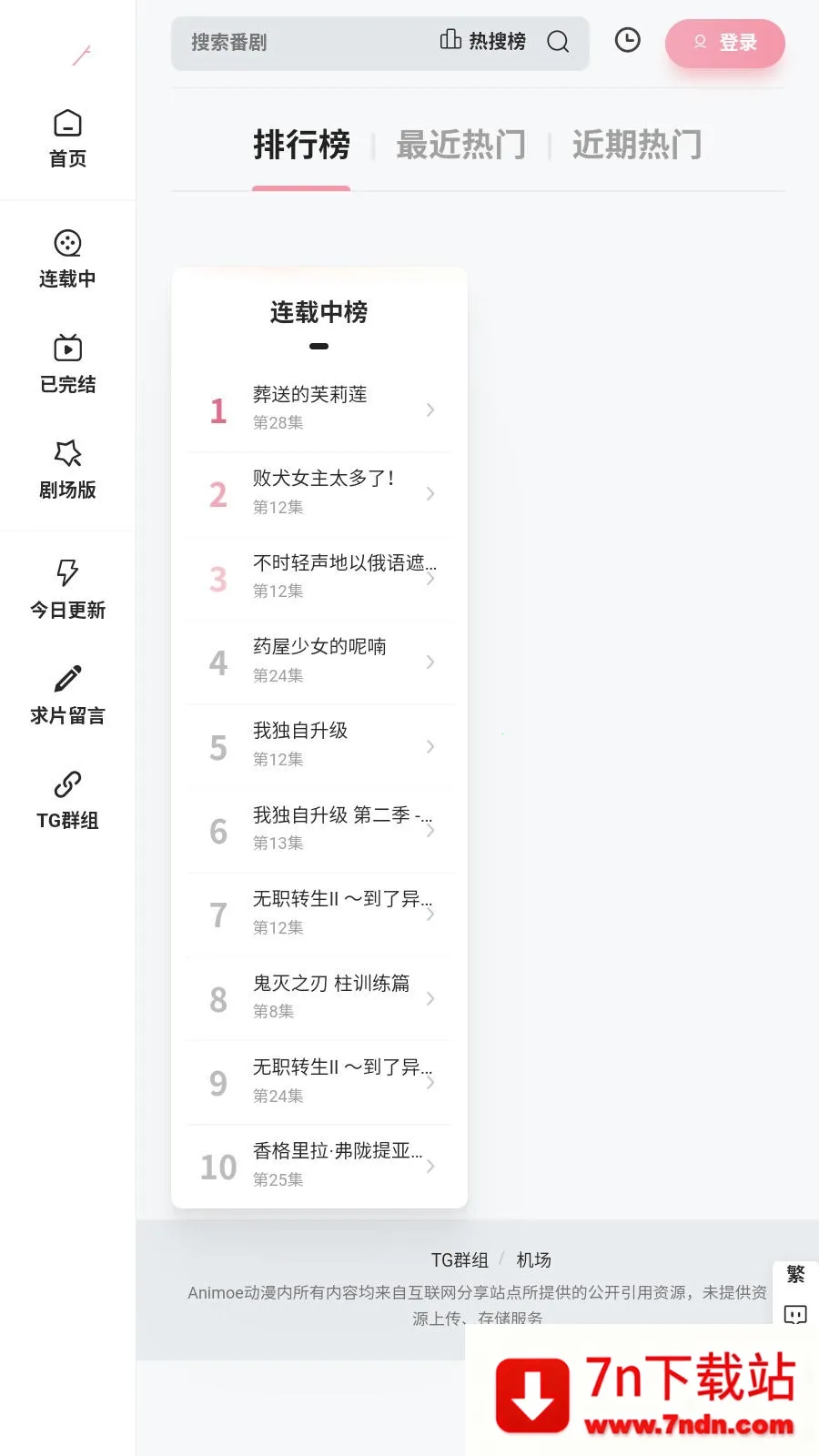Expand the 药屋少女的呢喃 entry chevron

pyautogui.click(x=430, y=662)
